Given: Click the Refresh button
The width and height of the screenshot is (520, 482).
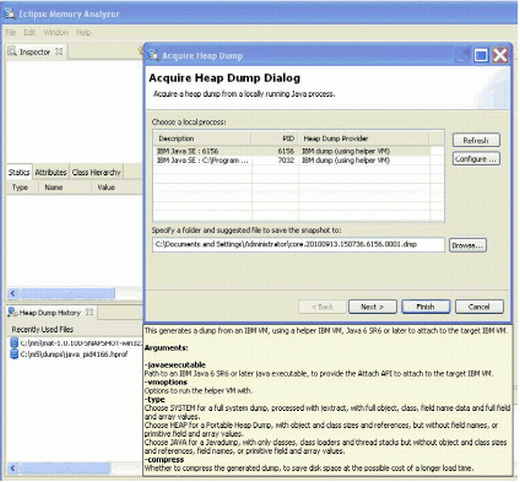Looking at the screenshot, I should [476, 140].
